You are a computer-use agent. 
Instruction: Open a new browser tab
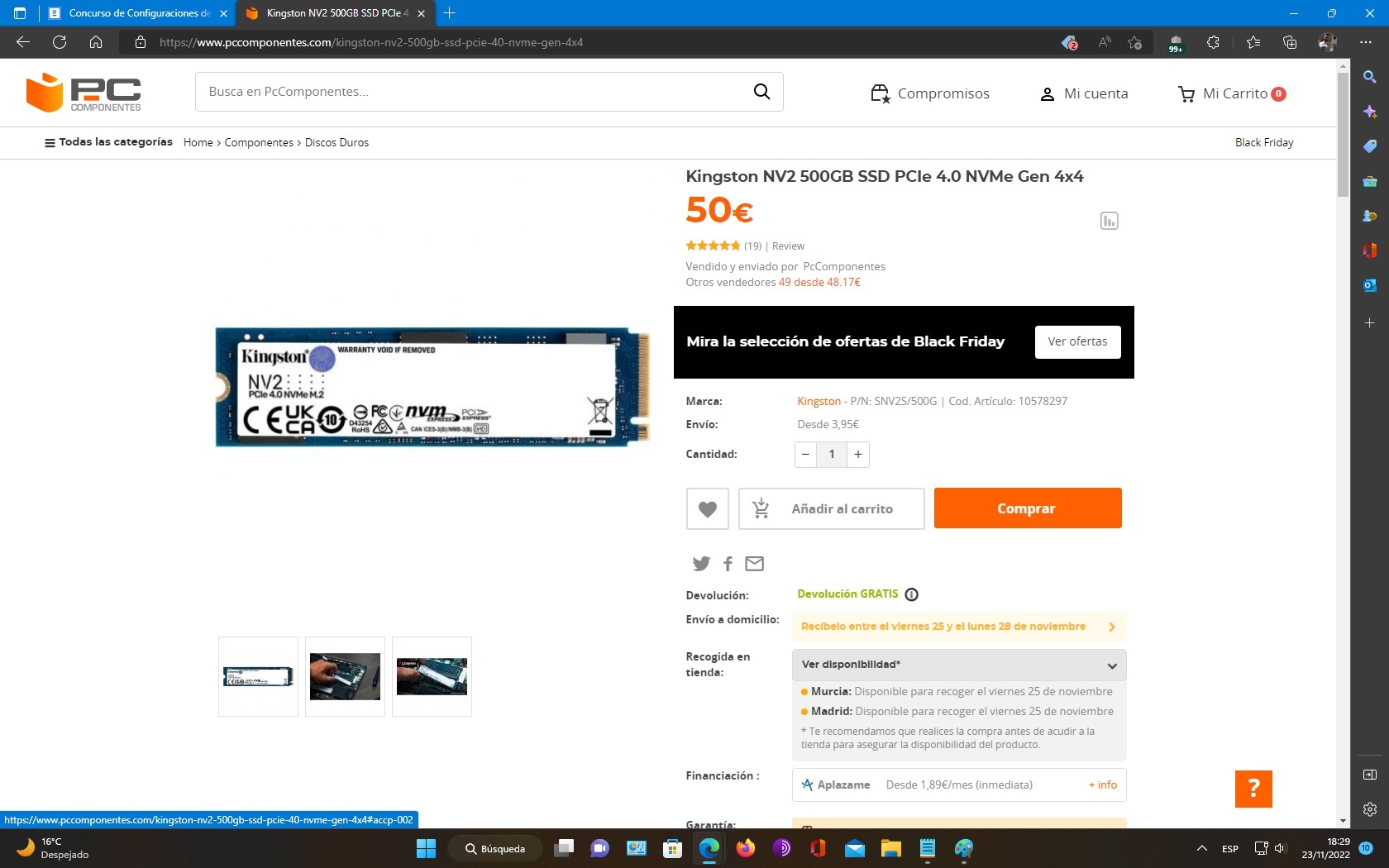(x=449, y=13)
